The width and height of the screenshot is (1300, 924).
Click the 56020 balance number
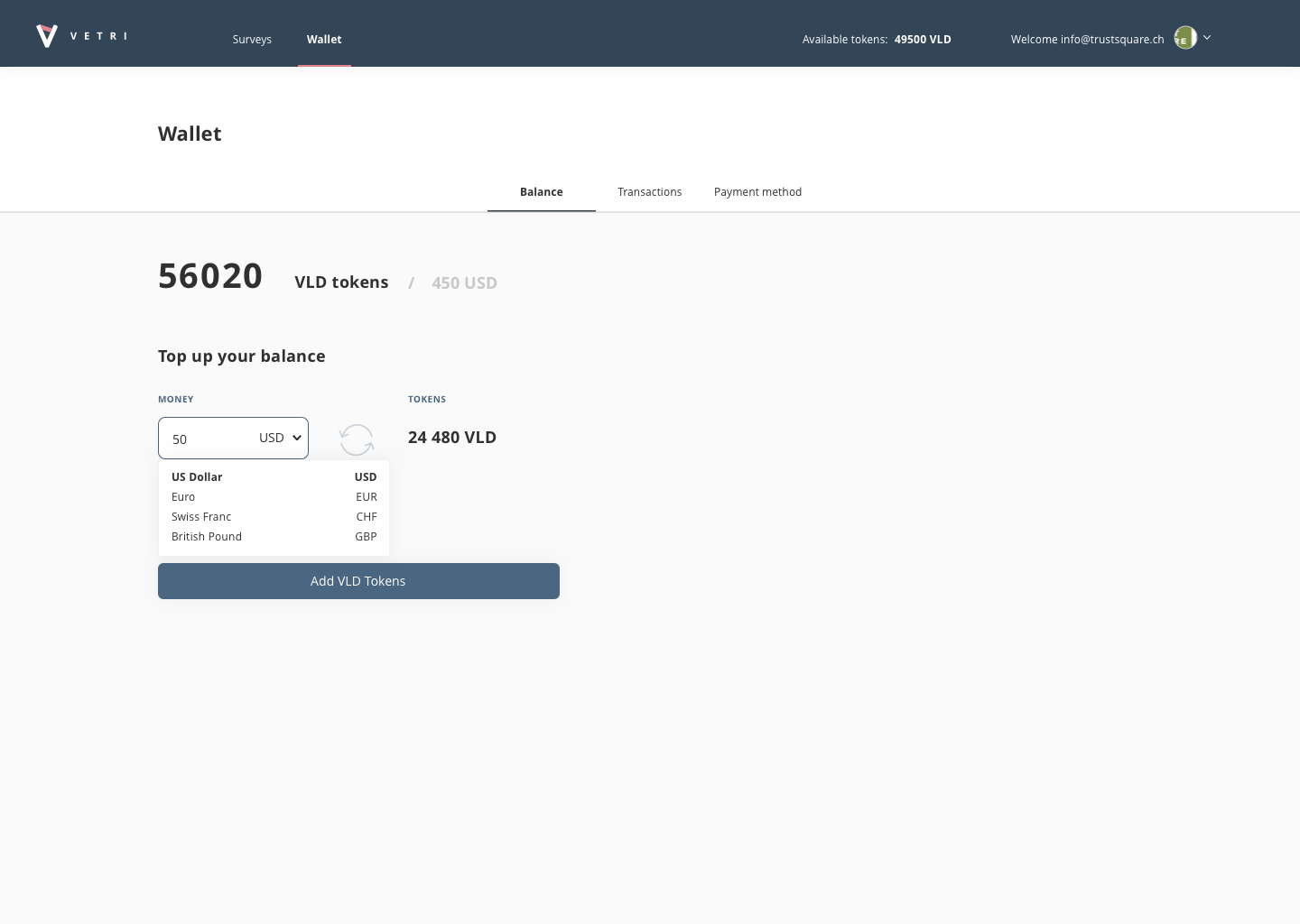click(x=210, y=275)
